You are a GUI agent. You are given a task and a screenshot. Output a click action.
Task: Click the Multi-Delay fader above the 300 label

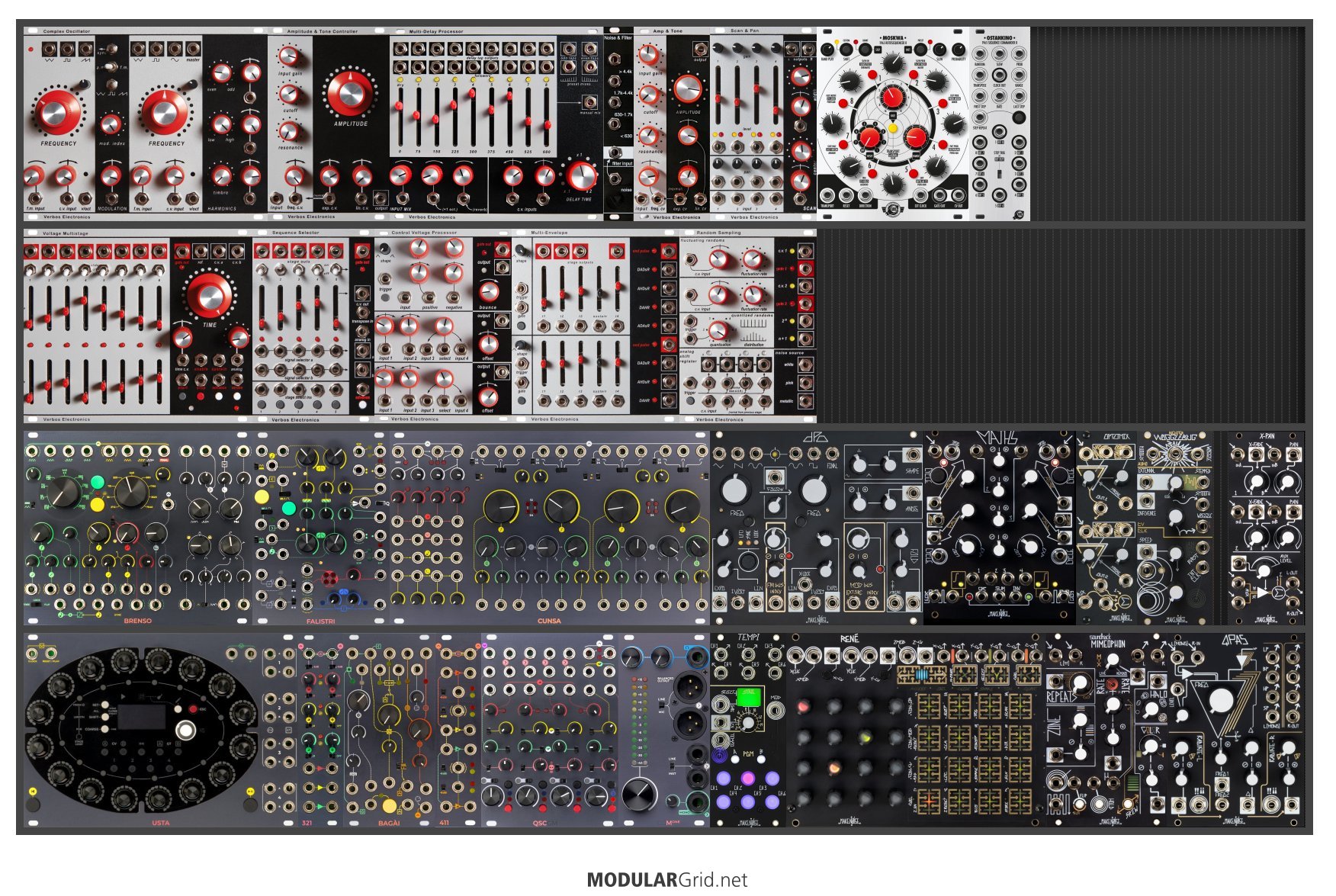point(473,93)
